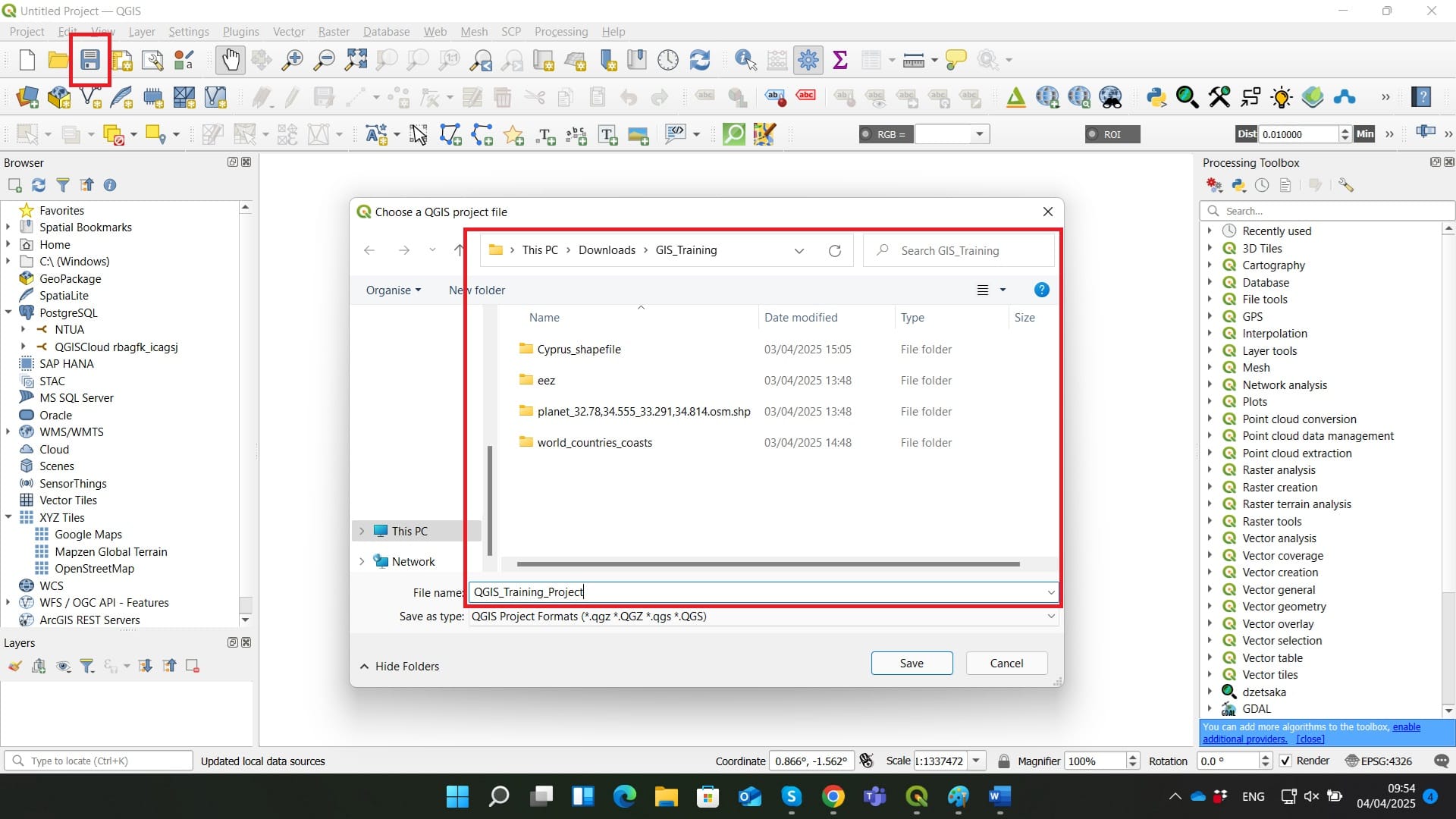Click the New folder button

(476, 290)
